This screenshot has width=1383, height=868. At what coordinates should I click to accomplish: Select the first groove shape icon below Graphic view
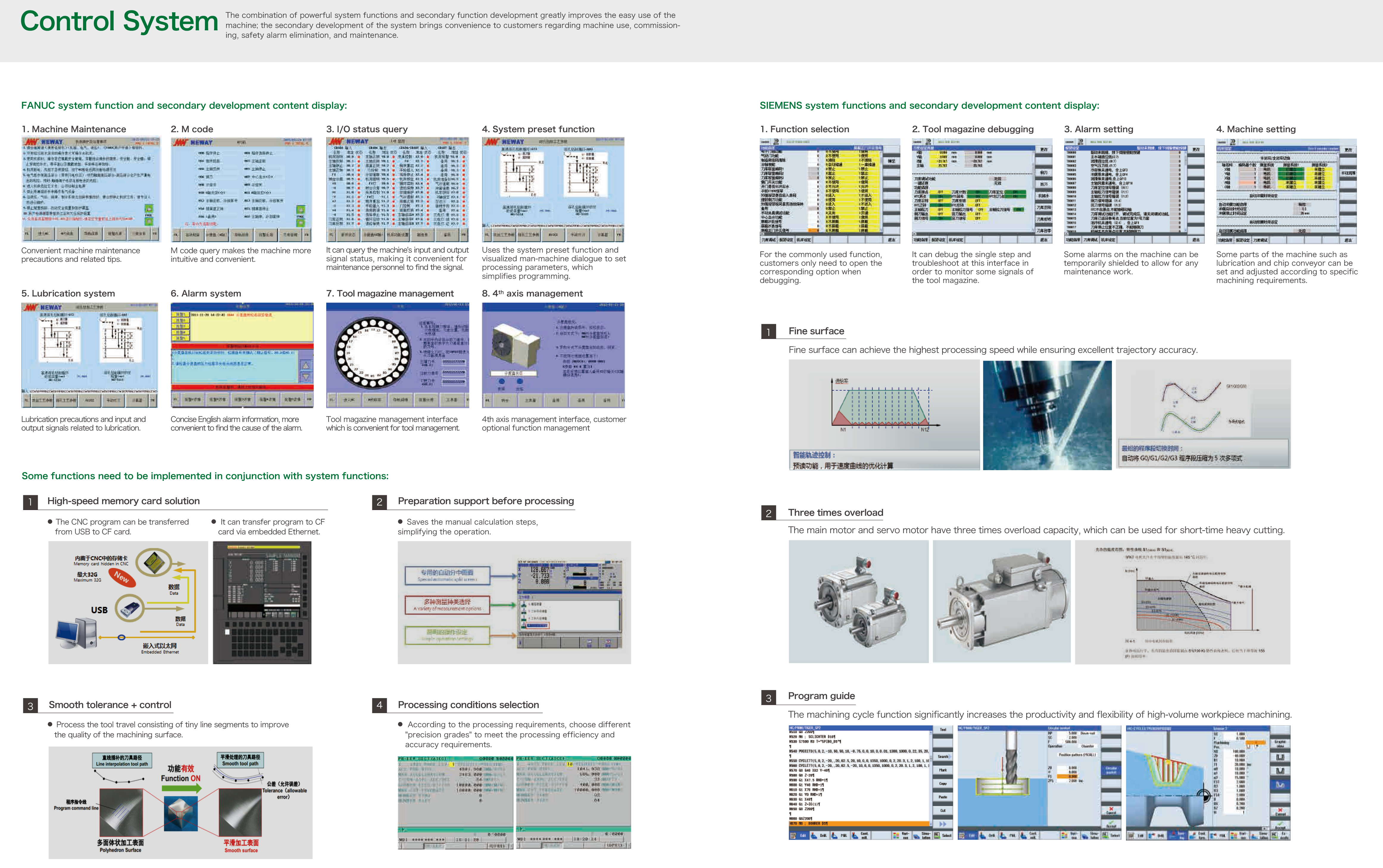coord(1280,758)
